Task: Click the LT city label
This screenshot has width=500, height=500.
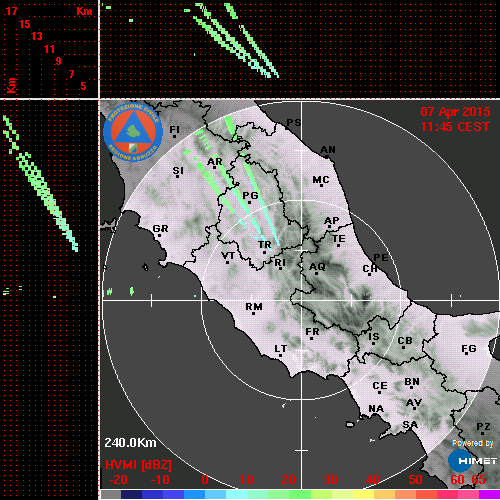Action: pyautogui.click(x=281, y=349)
